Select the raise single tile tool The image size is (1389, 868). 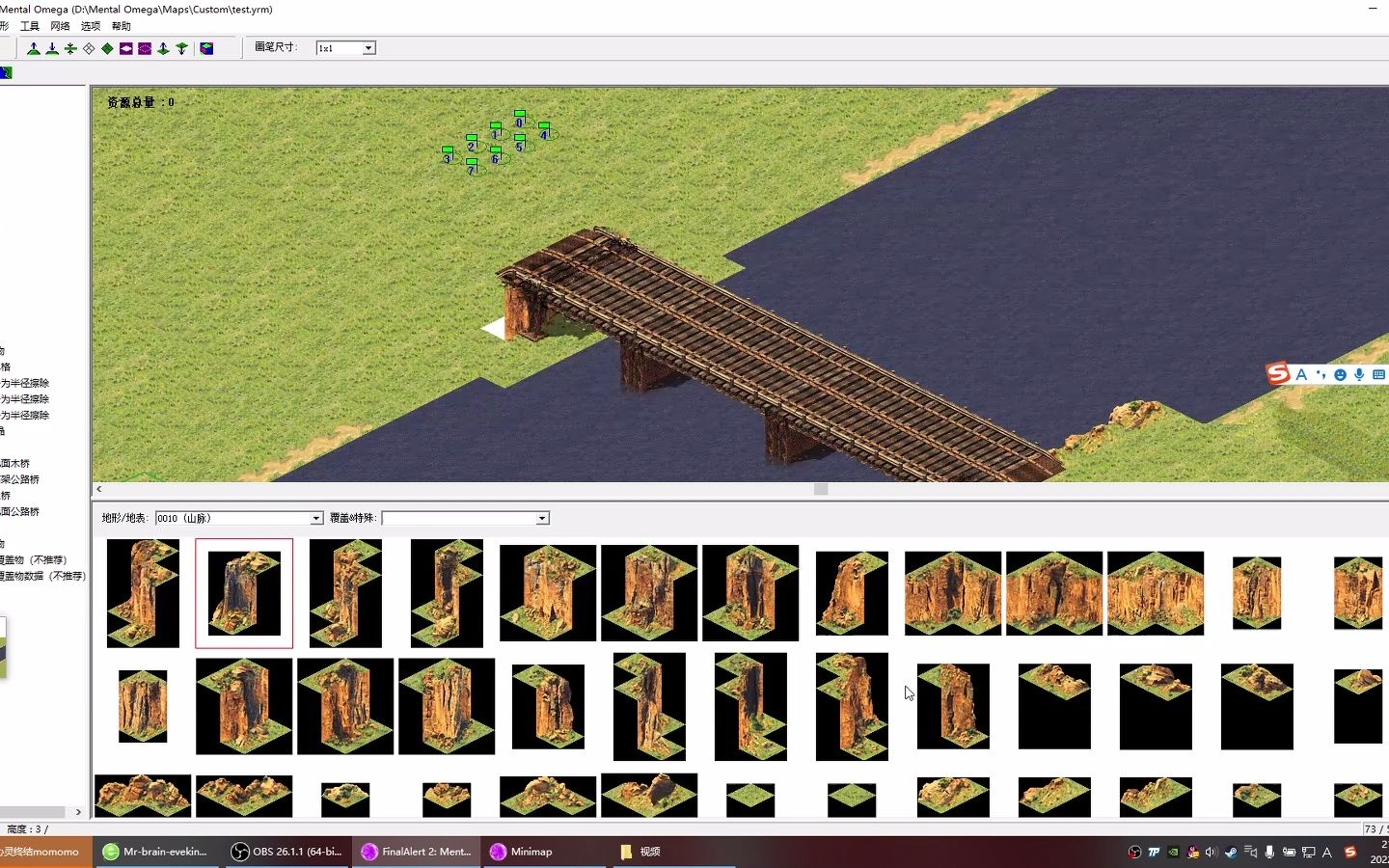(x=163, y=48)
